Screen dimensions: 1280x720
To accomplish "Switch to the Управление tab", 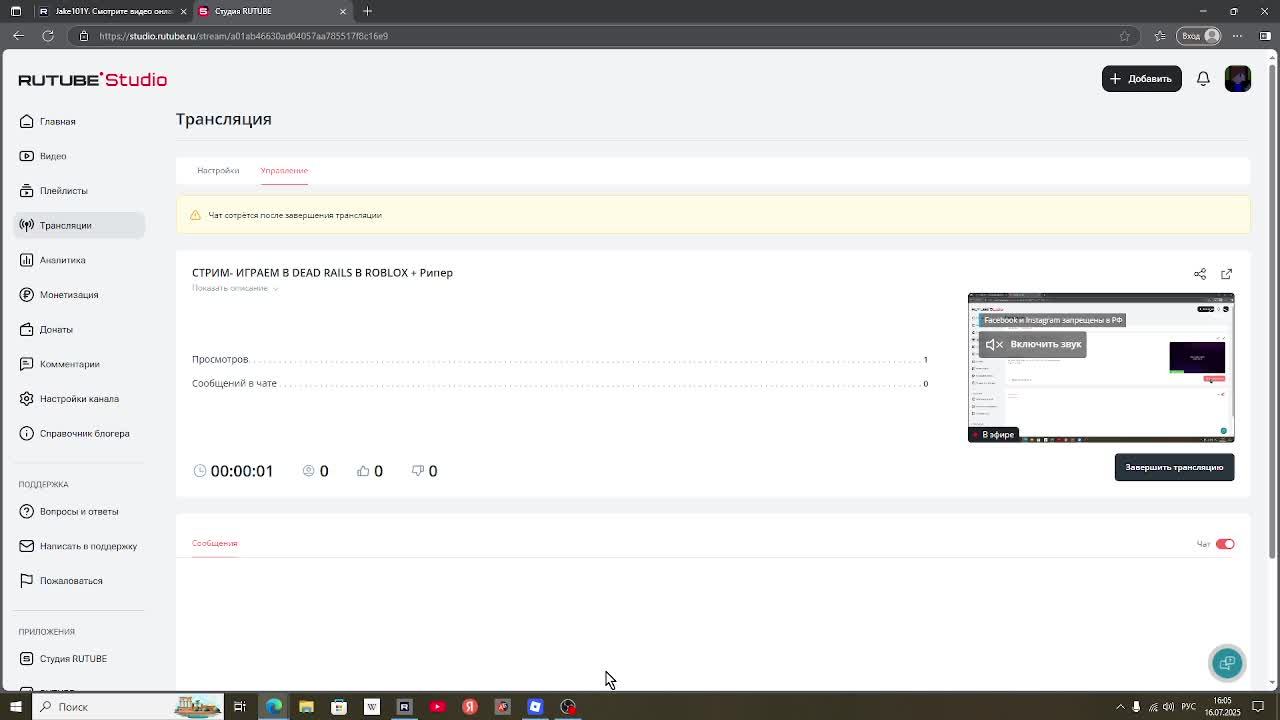I will point(284,170).
